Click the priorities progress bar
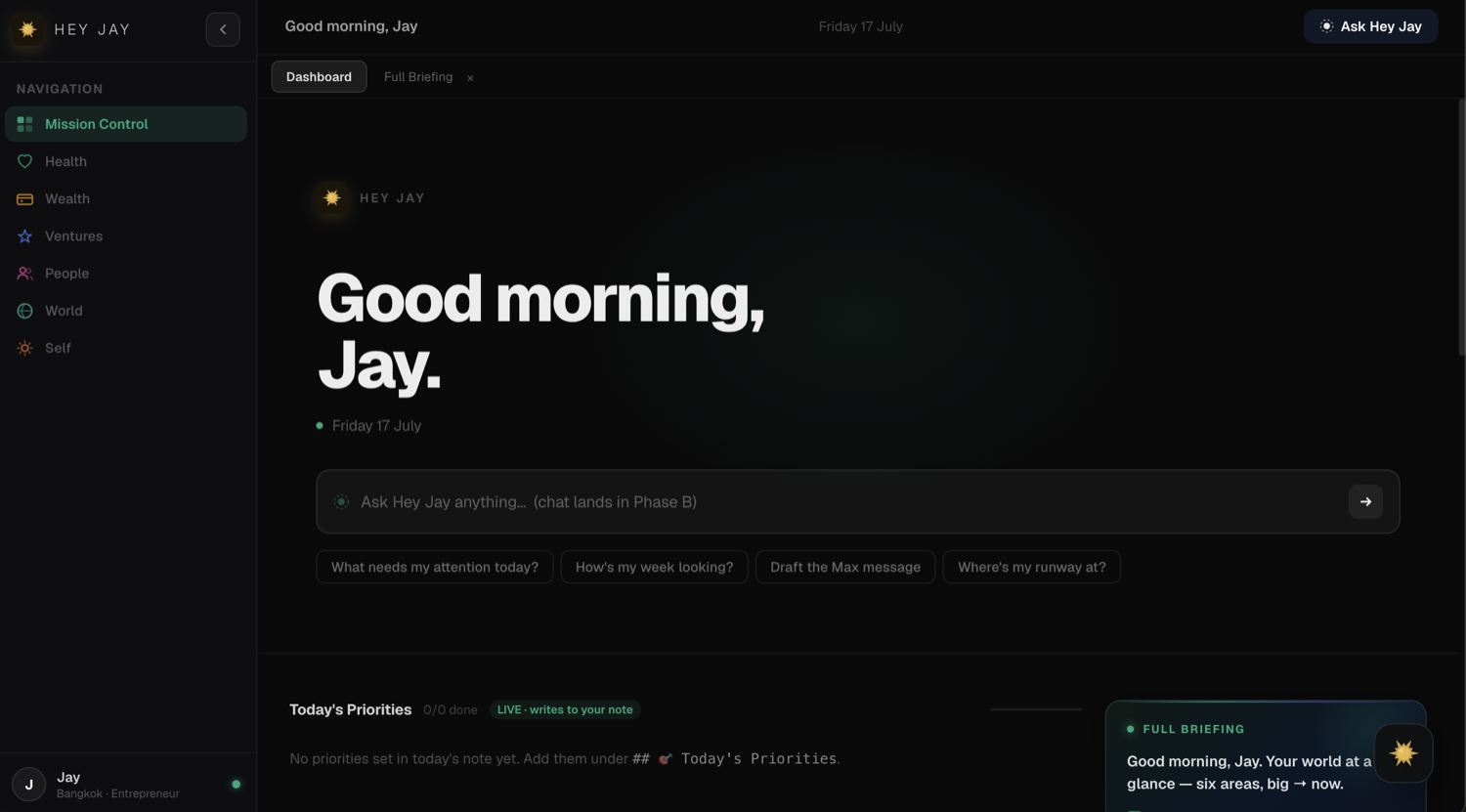Viewport: 1466px width, 812px height. [x=1036, y=709]
